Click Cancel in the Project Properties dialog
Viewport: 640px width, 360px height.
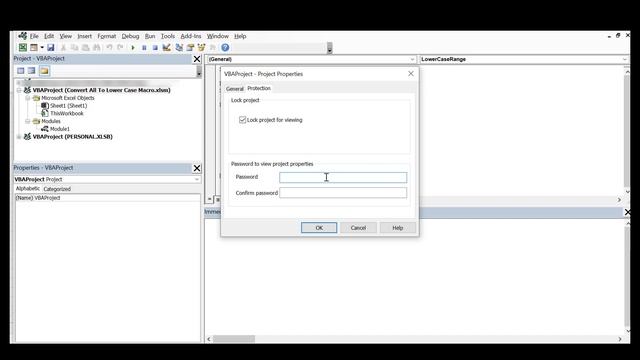tap(358, 228)
